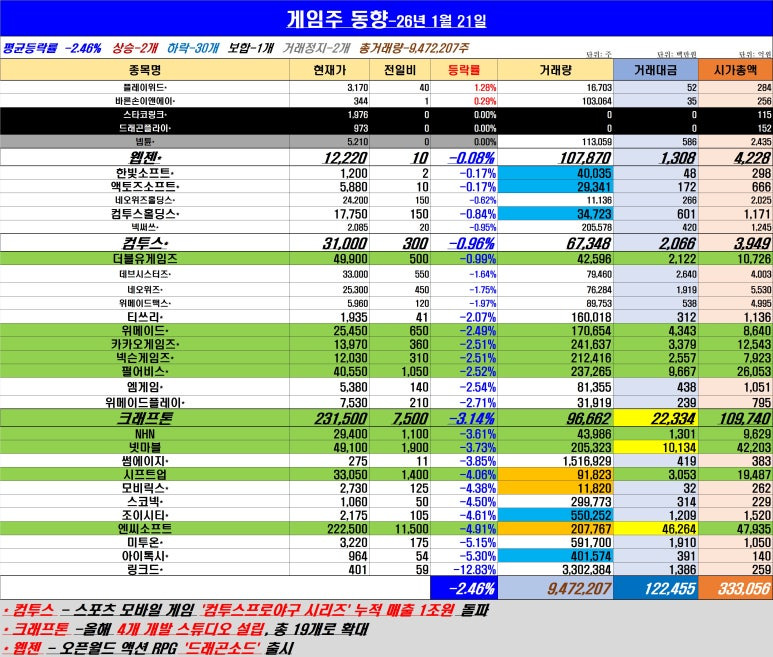Click the orange 207,767 volume cell
The image size is (773, 657).
pyautogui.click(x=556, y=528)
